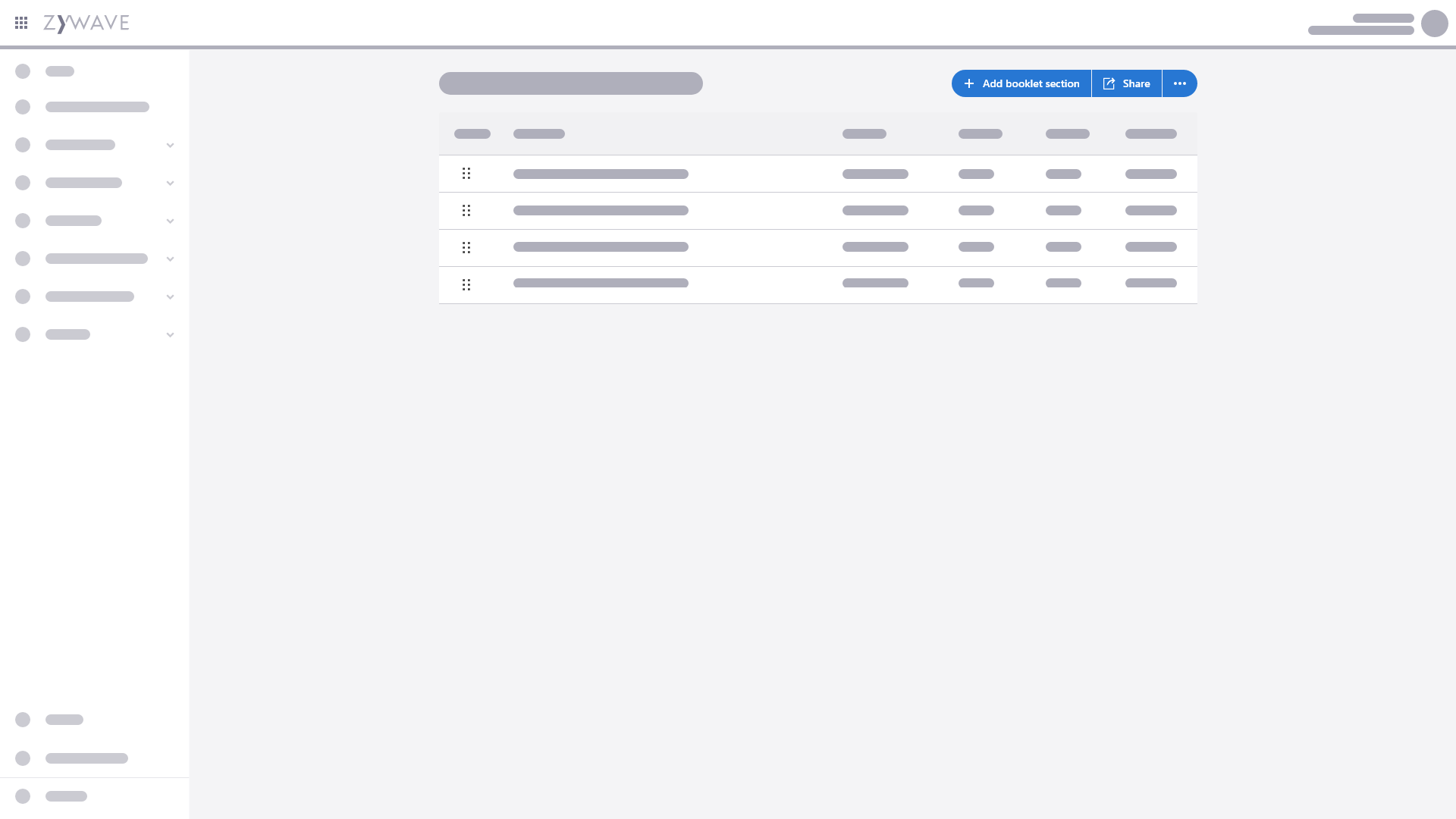1456x819 pixels.
Task: Click the drag handle on third row
Action: [x=466, y=247]
